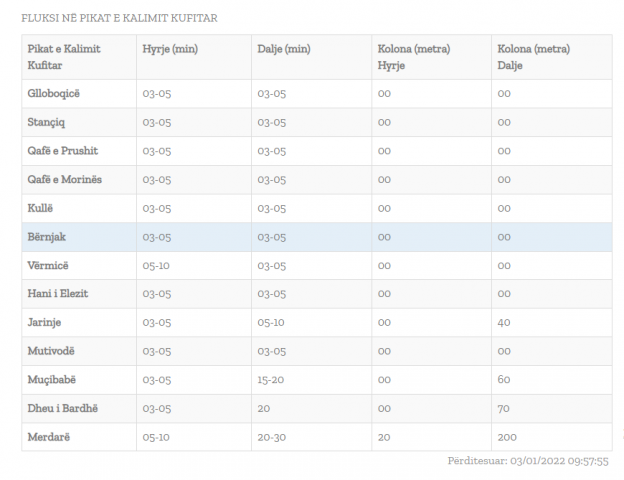The image size is (624, 480).
Task: Select the Mutivodë row label
Action: (51, 351)
